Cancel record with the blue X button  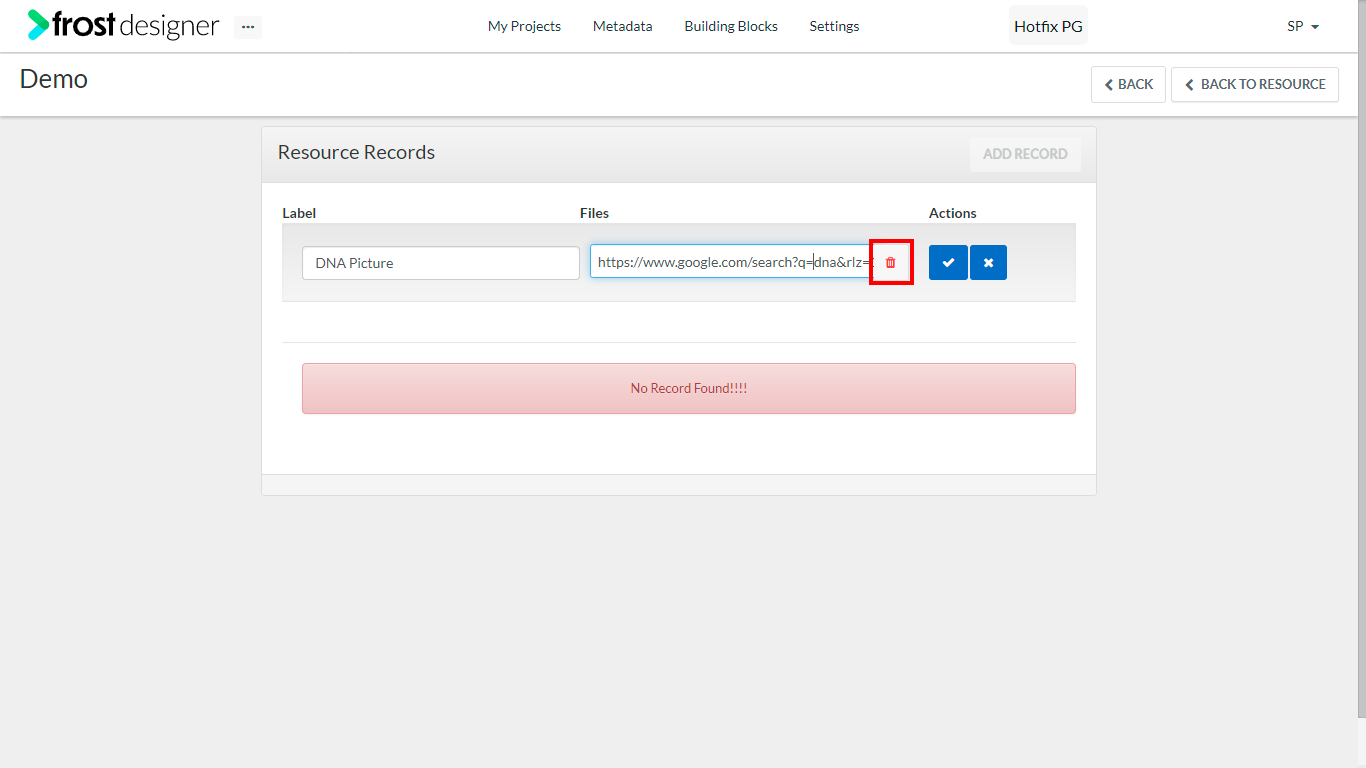point(988,262)
